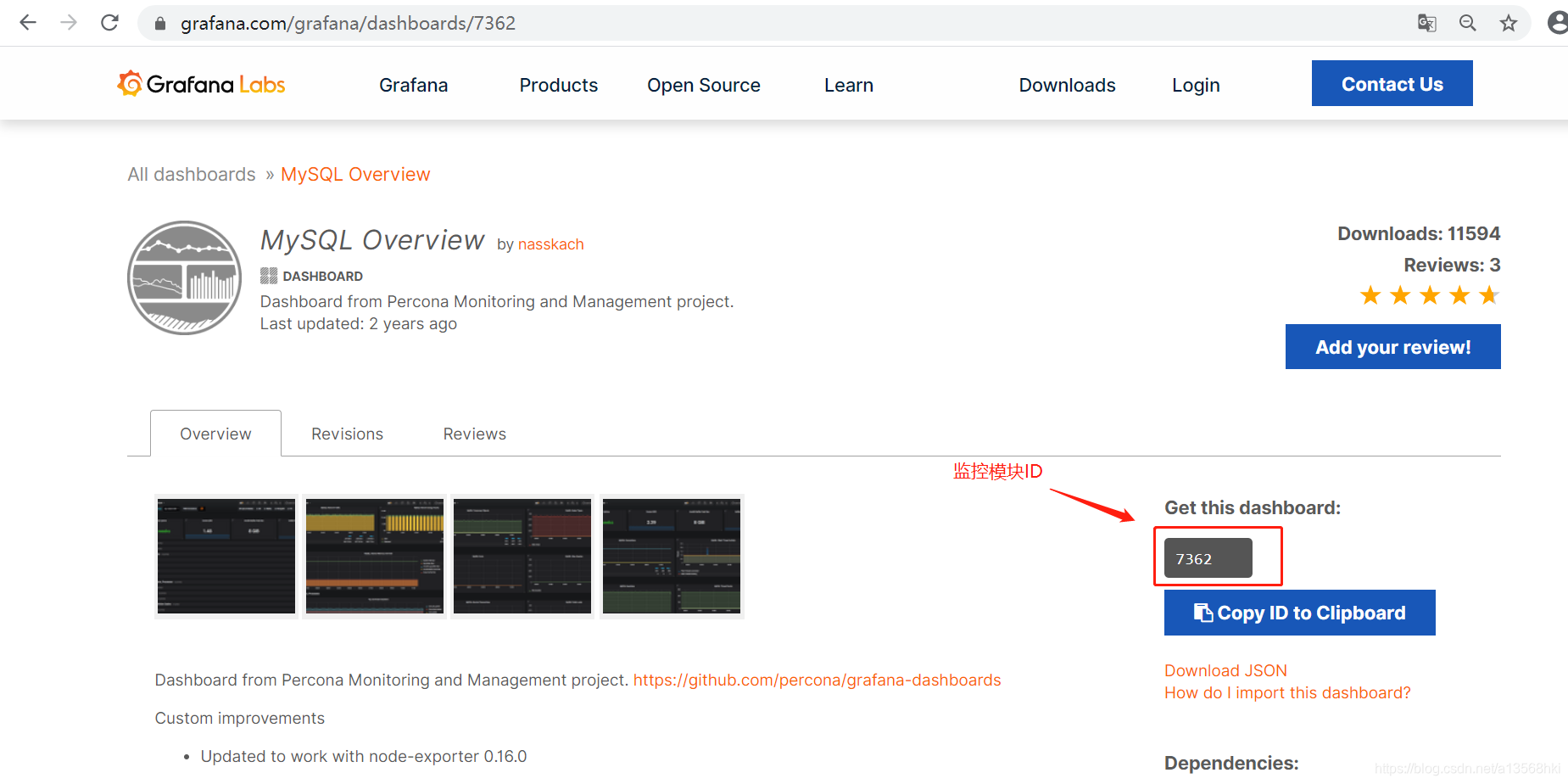The image size is (1568, 784).
Task: Switch to the Revisions tab
Action: pyautogui.click(x=348, y=434)
